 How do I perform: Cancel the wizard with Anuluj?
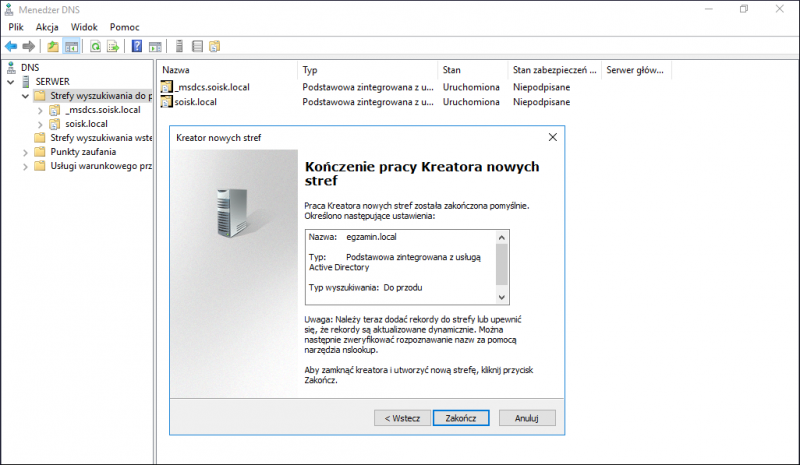pos(526,417)
